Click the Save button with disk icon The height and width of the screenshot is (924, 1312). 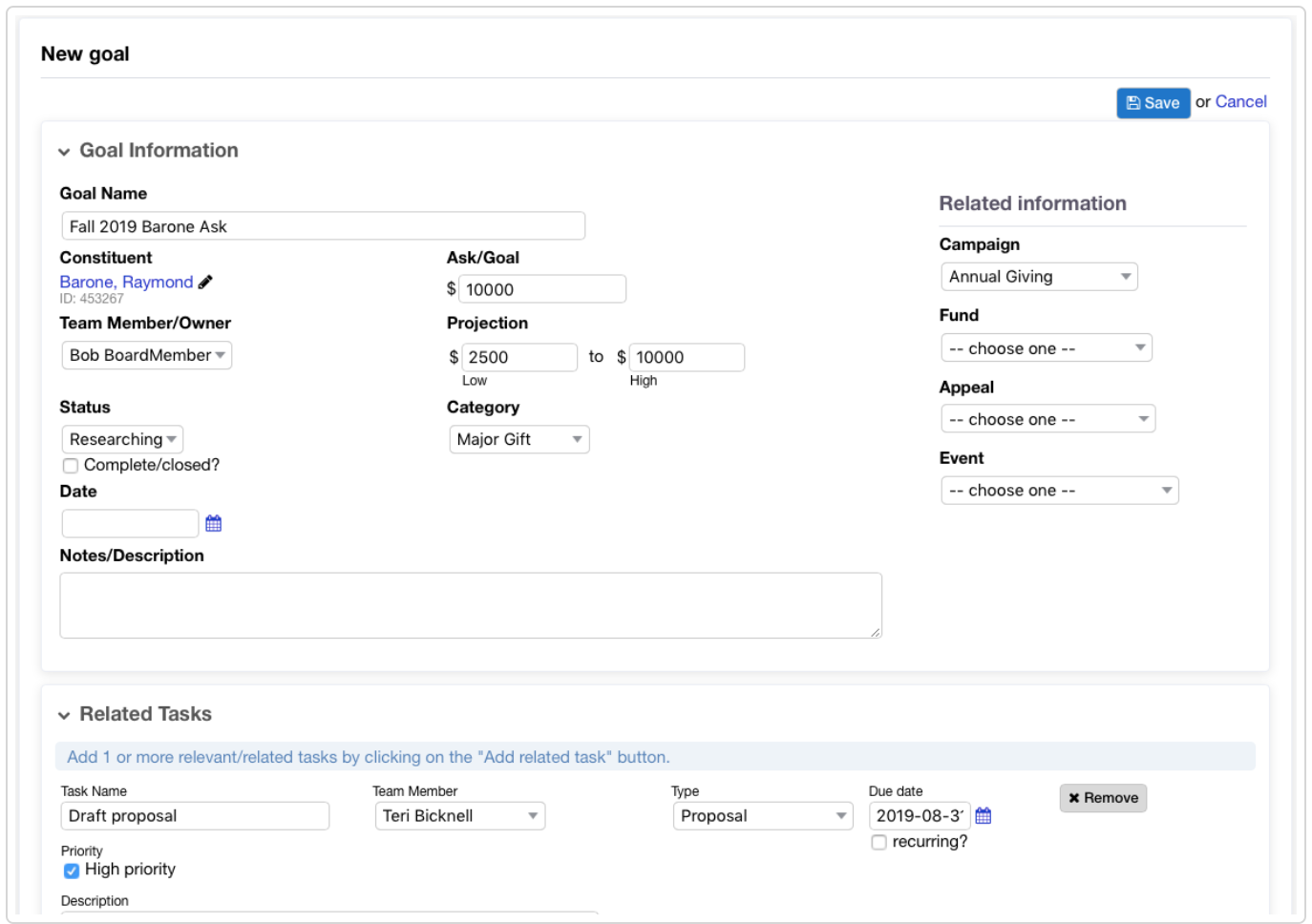[x=1153, y=103]
